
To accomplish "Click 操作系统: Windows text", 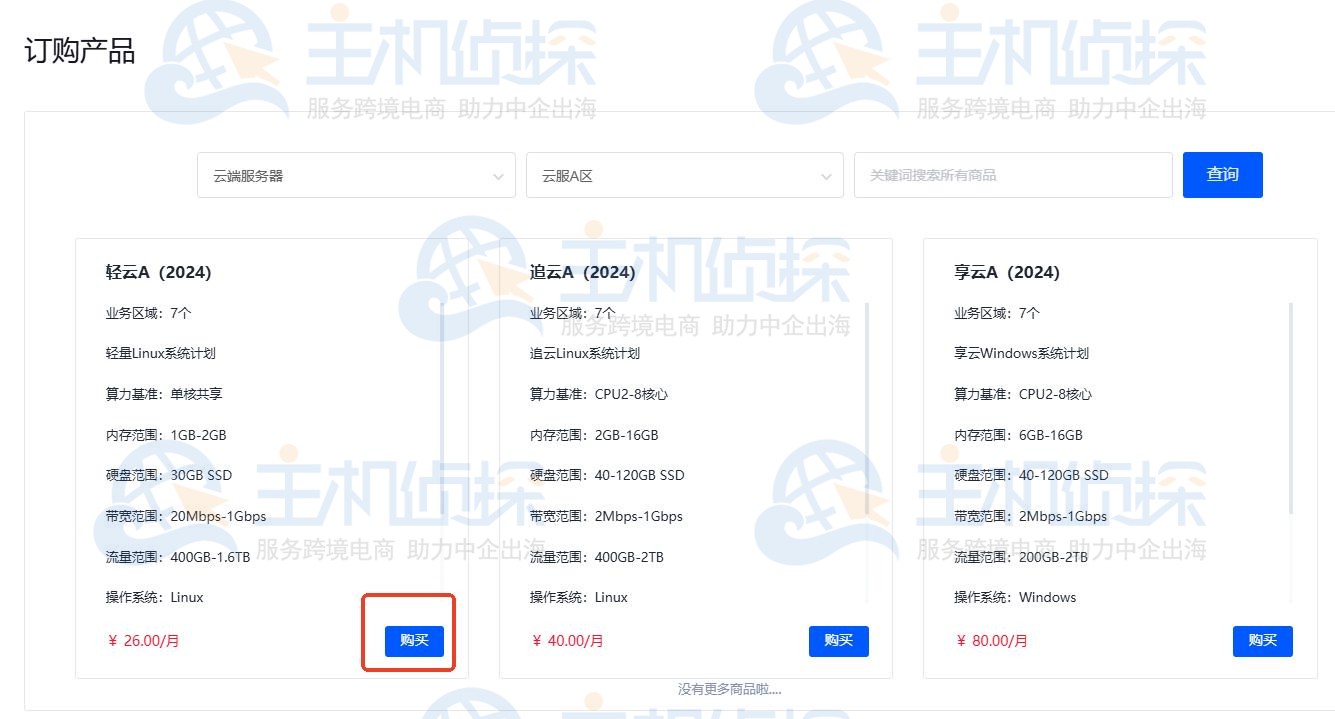I will [1015, 597].
